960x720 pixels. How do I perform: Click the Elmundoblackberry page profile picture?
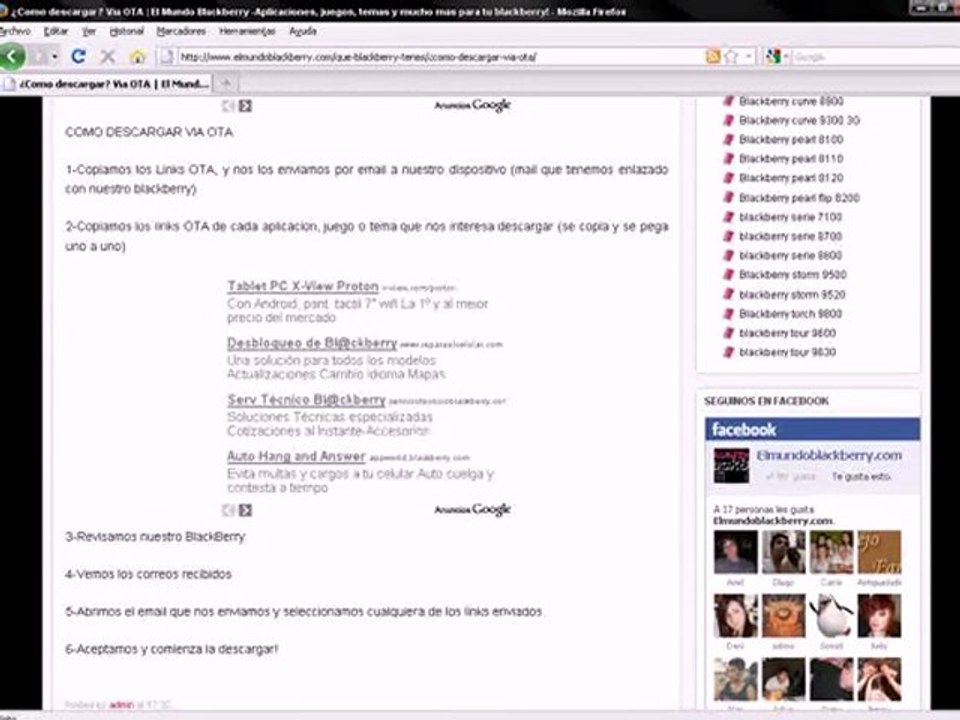coord(731,465)
